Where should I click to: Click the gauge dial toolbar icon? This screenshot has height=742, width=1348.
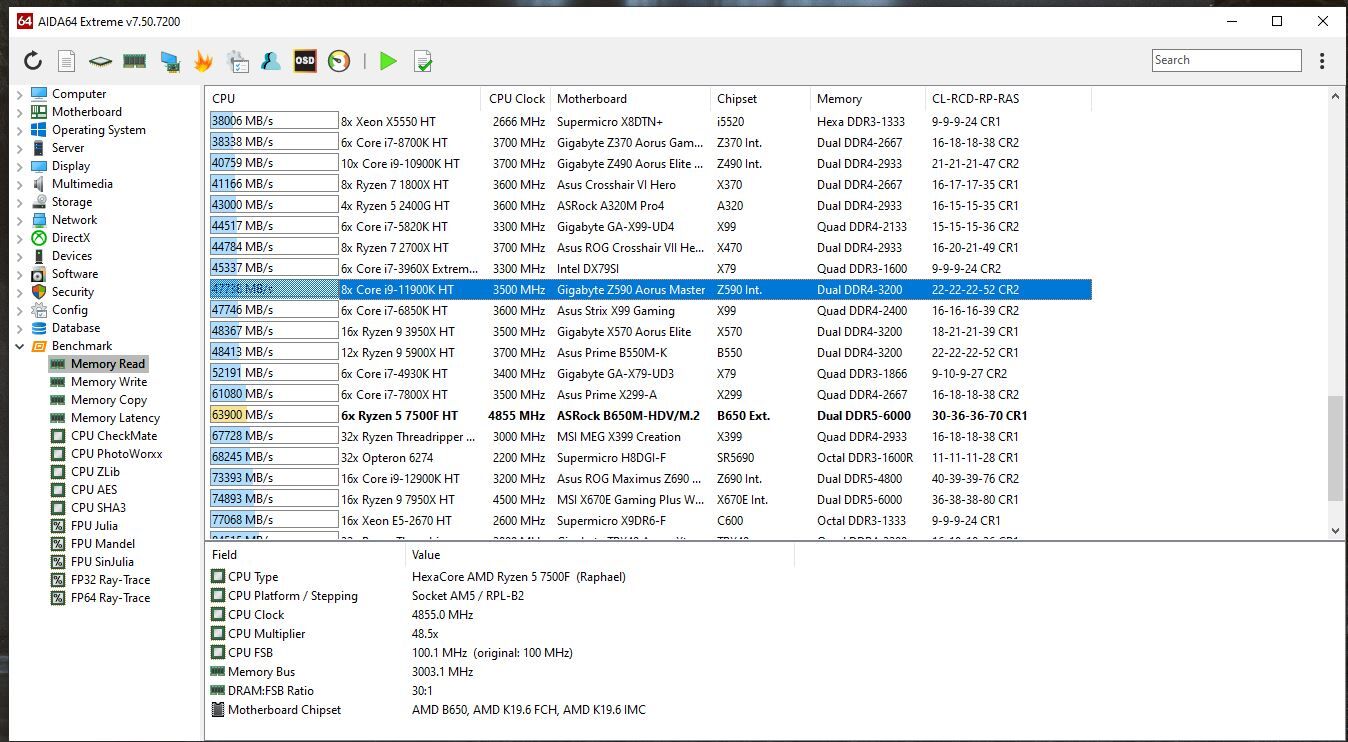pyautogui.click(x=339, y=62)
